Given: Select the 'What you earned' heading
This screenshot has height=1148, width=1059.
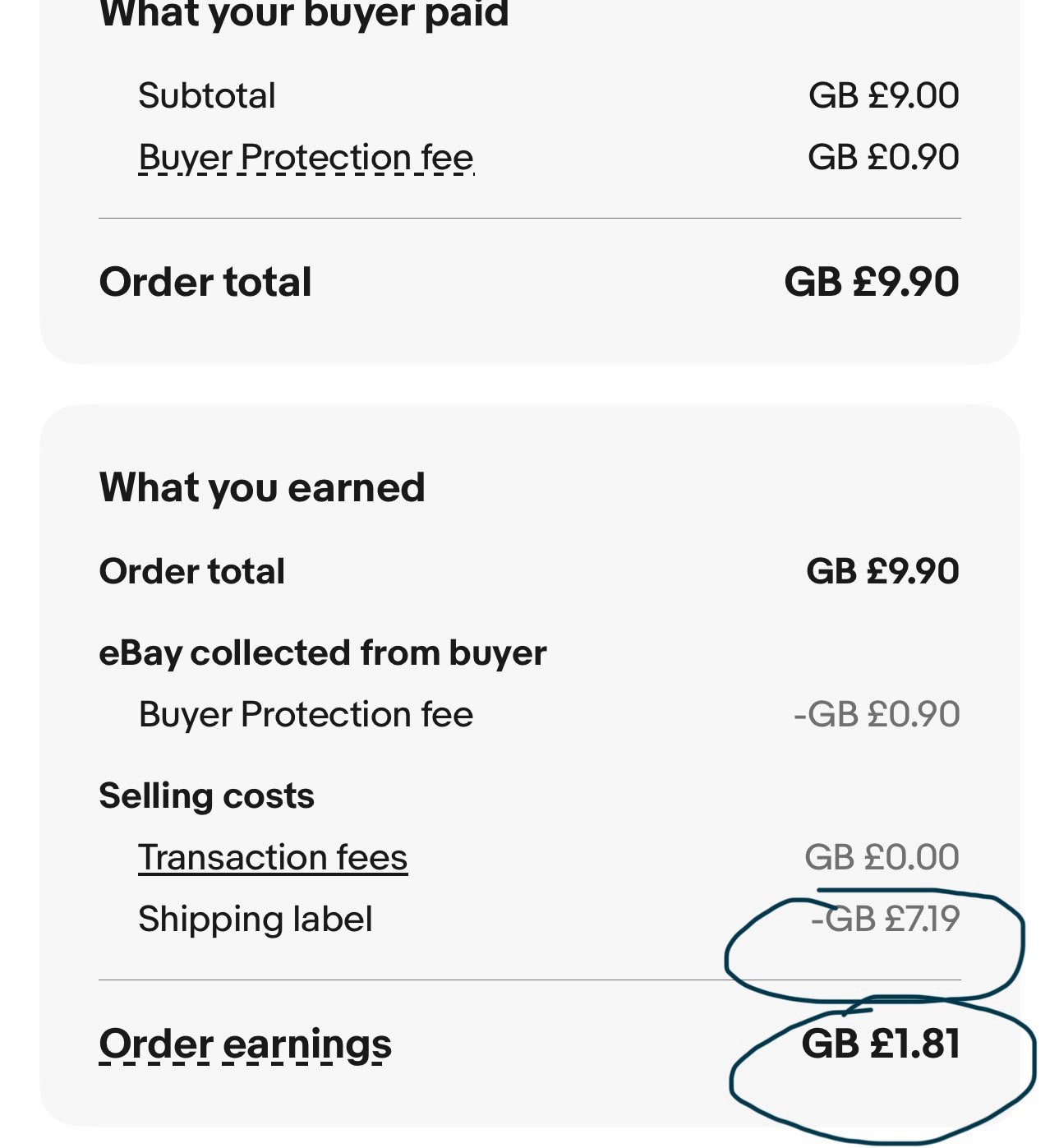Looking at the screenshot, I should click(x=262, y=487).
